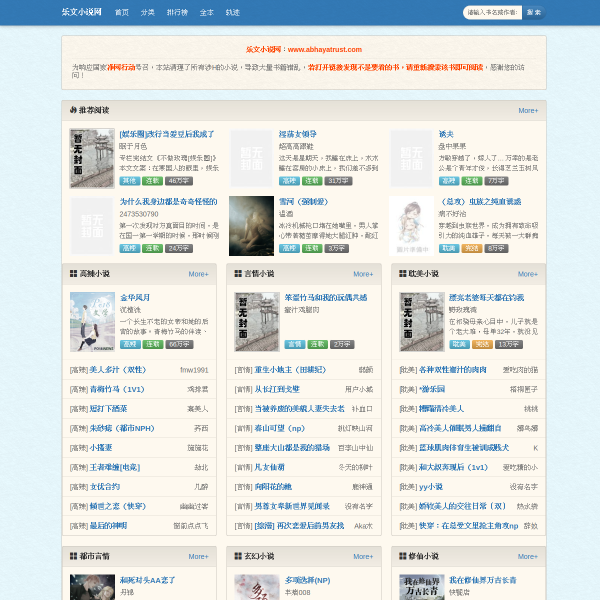This screenshot has height=600, width=600.
Task: Open the yy小说 link in 耽美 list
Action: (x=431, y=487)
